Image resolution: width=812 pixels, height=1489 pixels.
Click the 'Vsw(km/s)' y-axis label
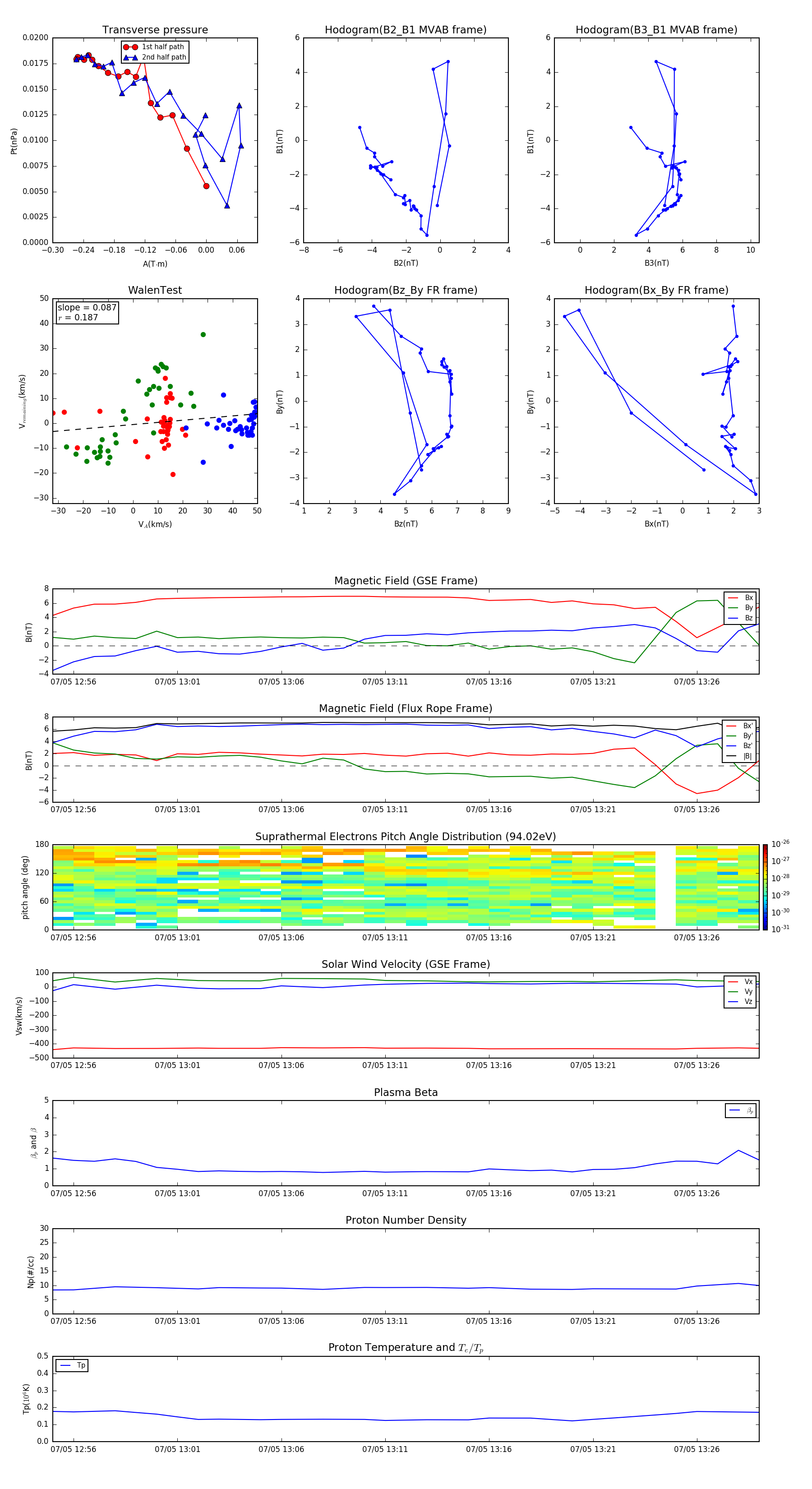coord(18,1016)
